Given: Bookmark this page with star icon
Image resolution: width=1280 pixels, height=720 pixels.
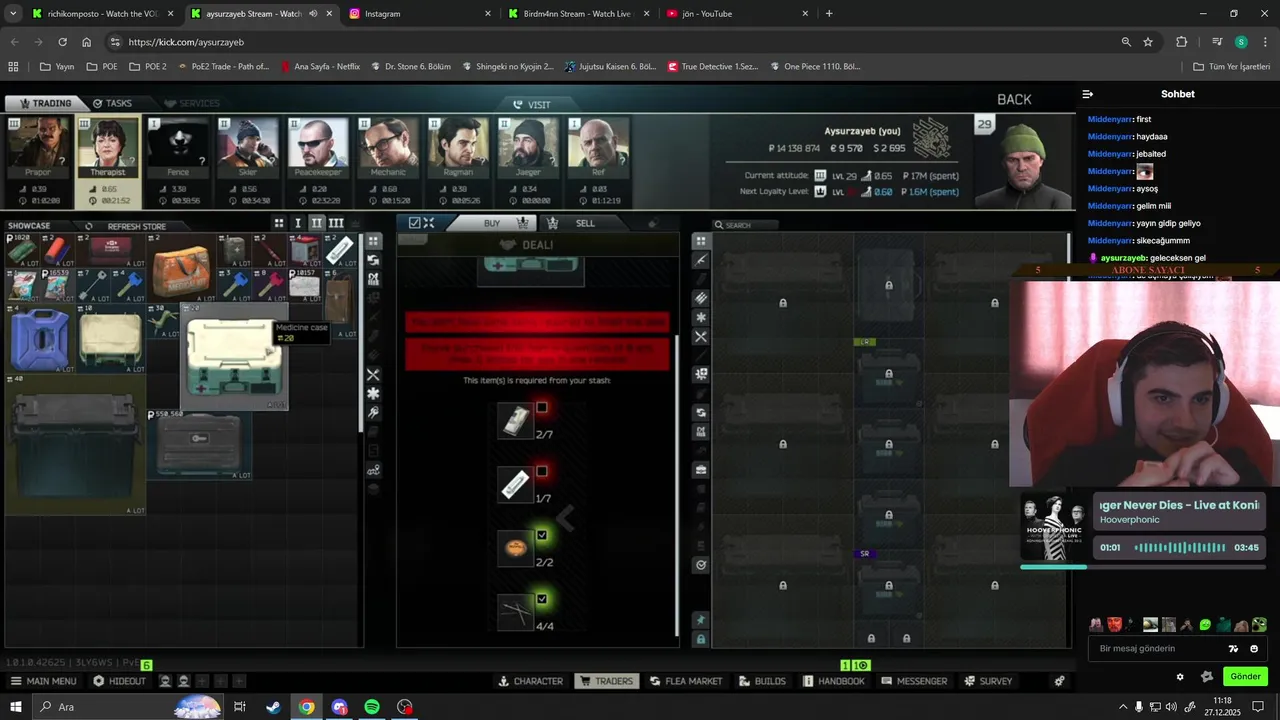Looking at the screenshot, I should click(x=1148, y=42).
